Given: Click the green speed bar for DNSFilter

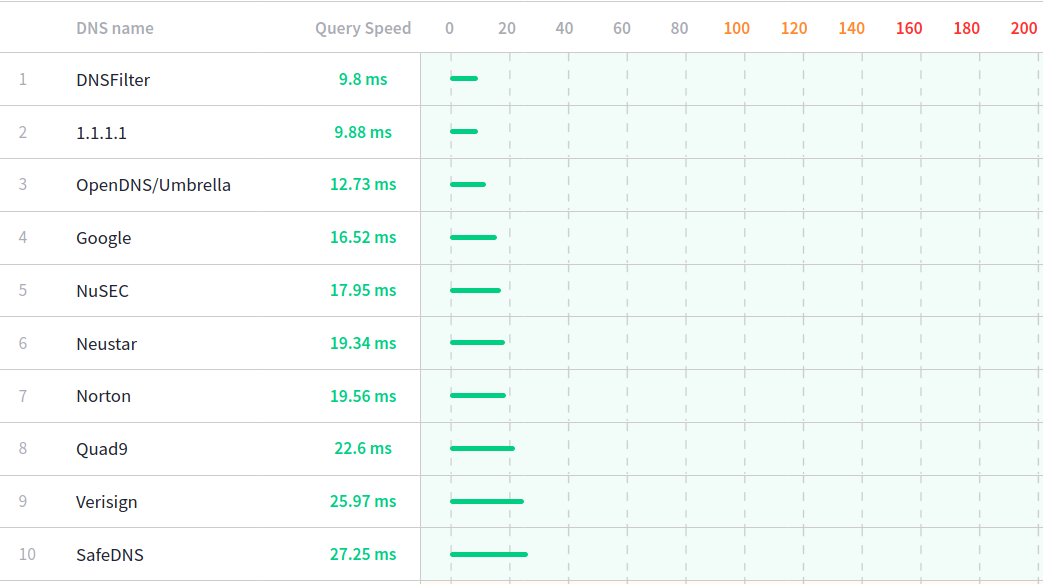Looking at the screenshot, I should pos(464,78).
